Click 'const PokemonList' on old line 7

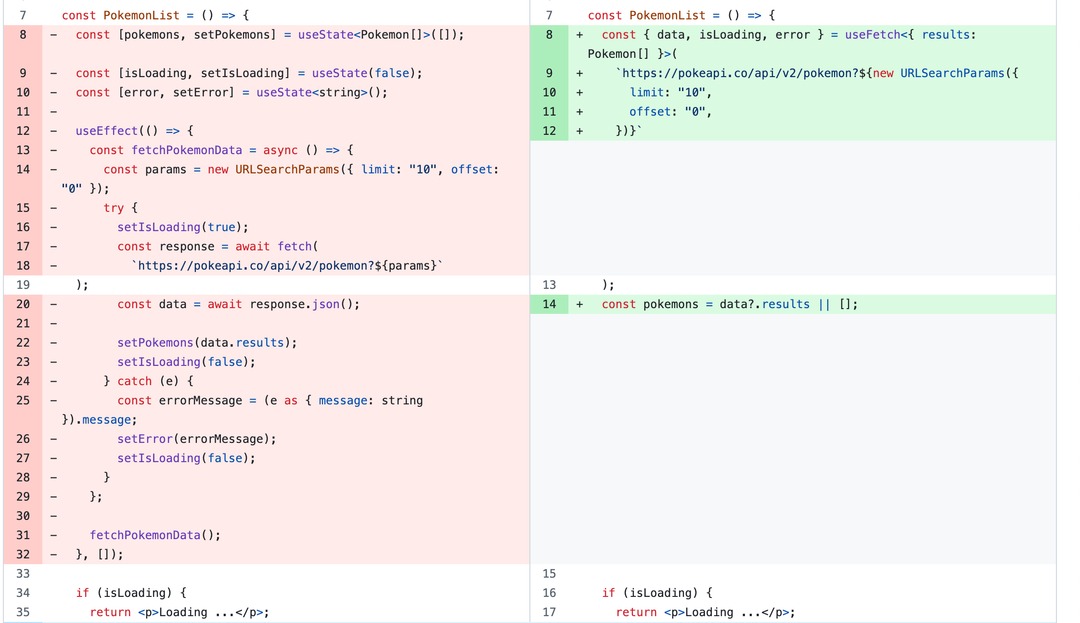point(121,15)
